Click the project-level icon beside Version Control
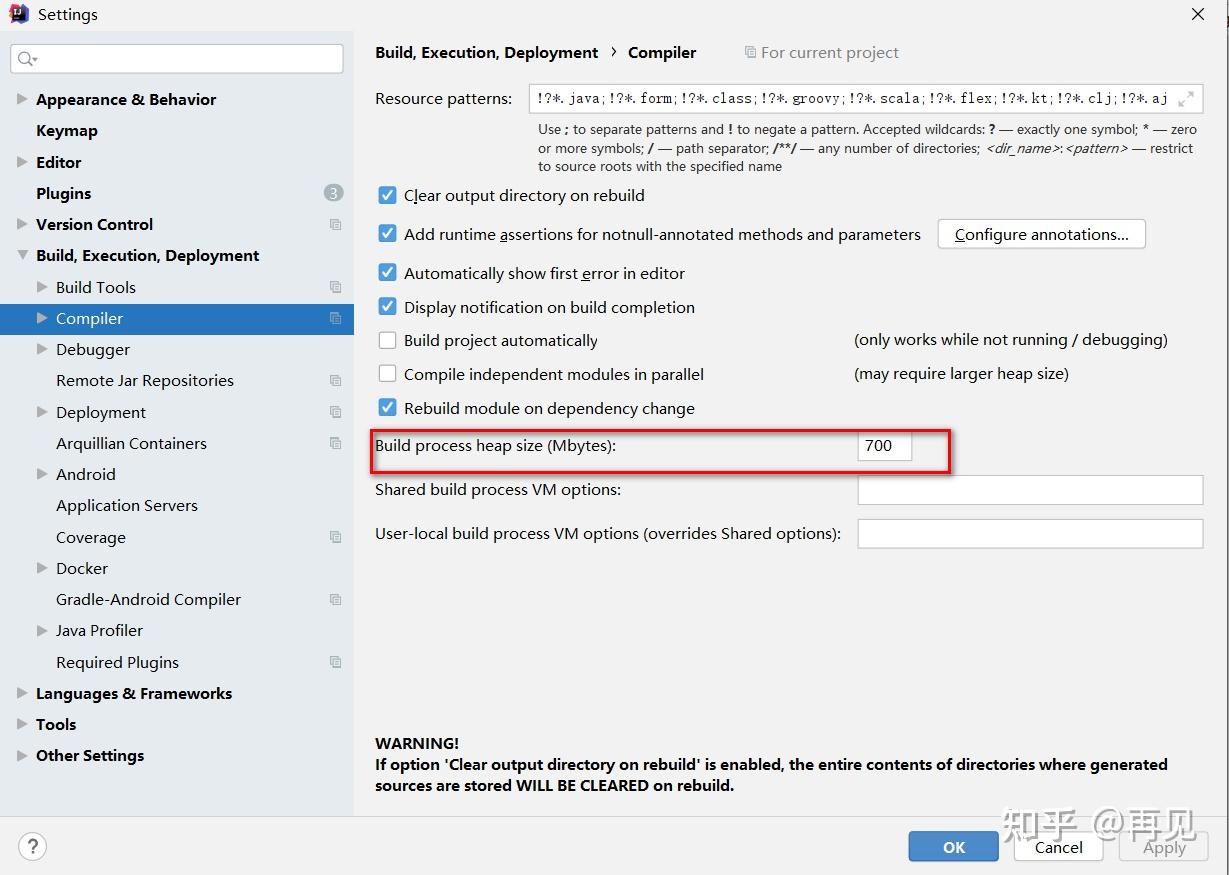This screenshot has width=1229, height=875. tap(335, 224)
